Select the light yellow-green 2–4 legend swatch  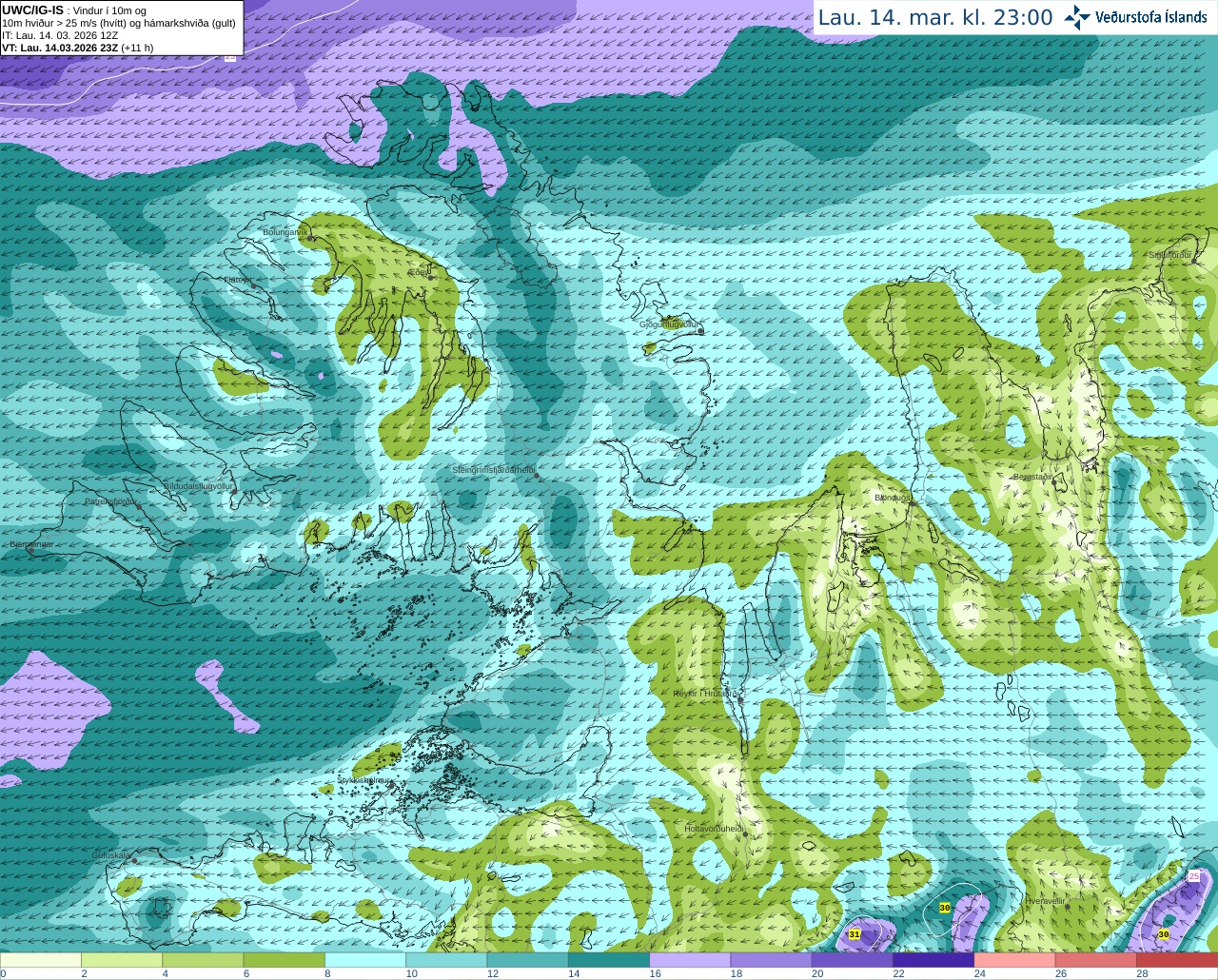pos(122,960)
